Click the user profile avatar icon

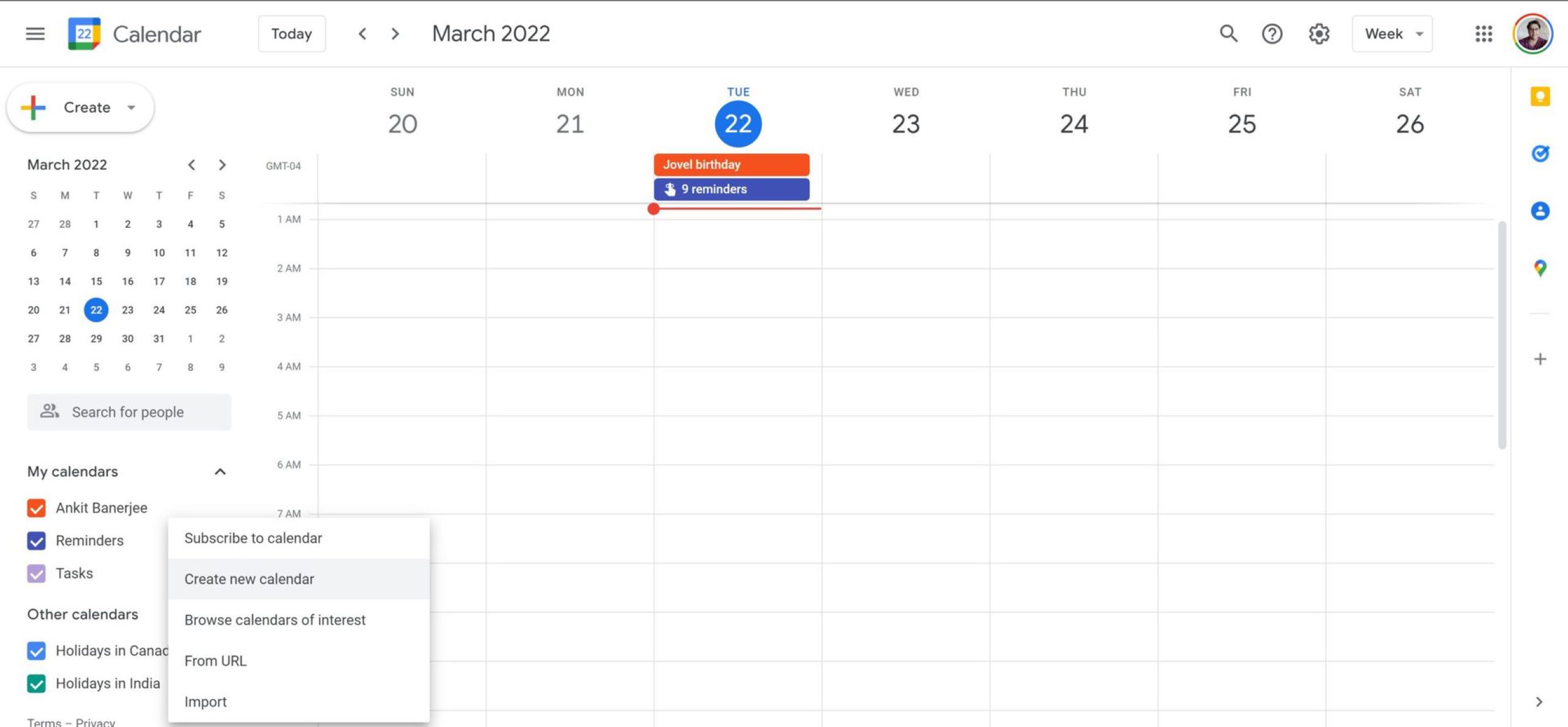pyautogui.click(x=1533, y=34)
